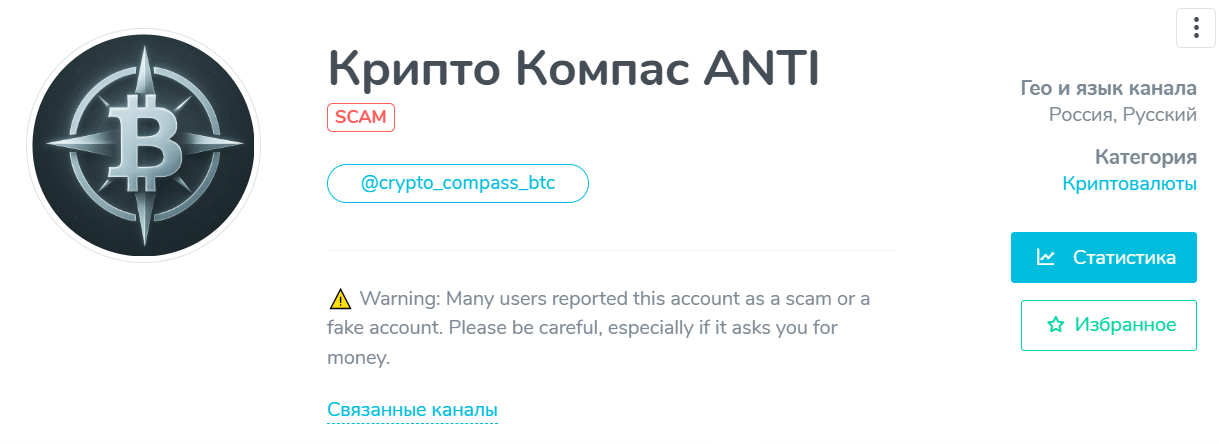Image resolution: width=1219 pixels, height=444 pixels.
Task: Click the 'Warning:' word in scam notice
Action: click(x=400, y=298)
